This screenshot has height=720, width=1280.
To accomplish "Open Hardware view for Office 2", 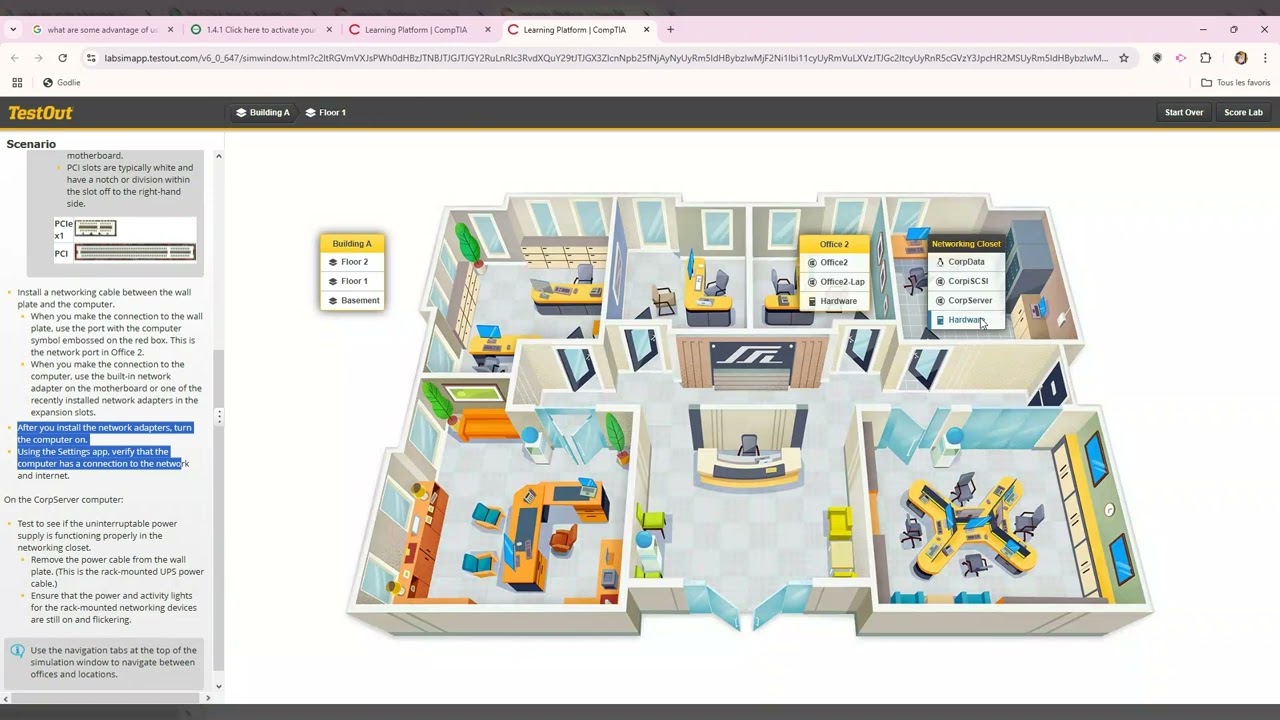I will pyautogui.click(x=833, y=301).
